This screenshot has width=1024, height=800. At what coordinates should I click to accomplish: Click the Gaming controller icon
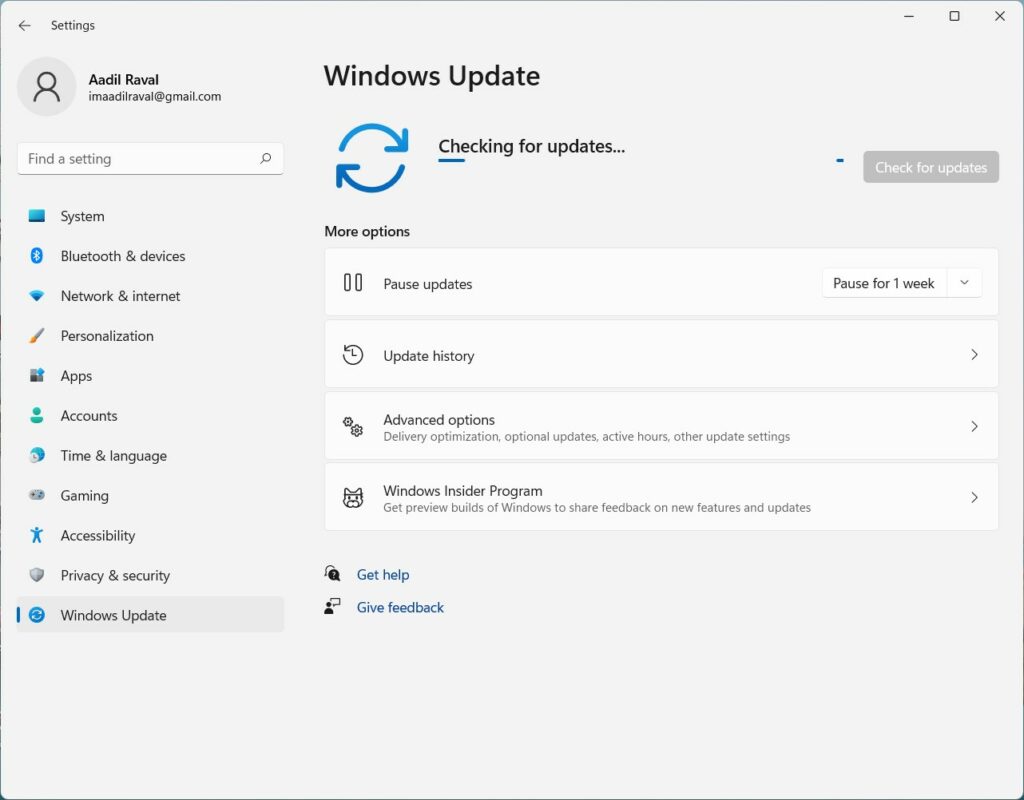35,496
